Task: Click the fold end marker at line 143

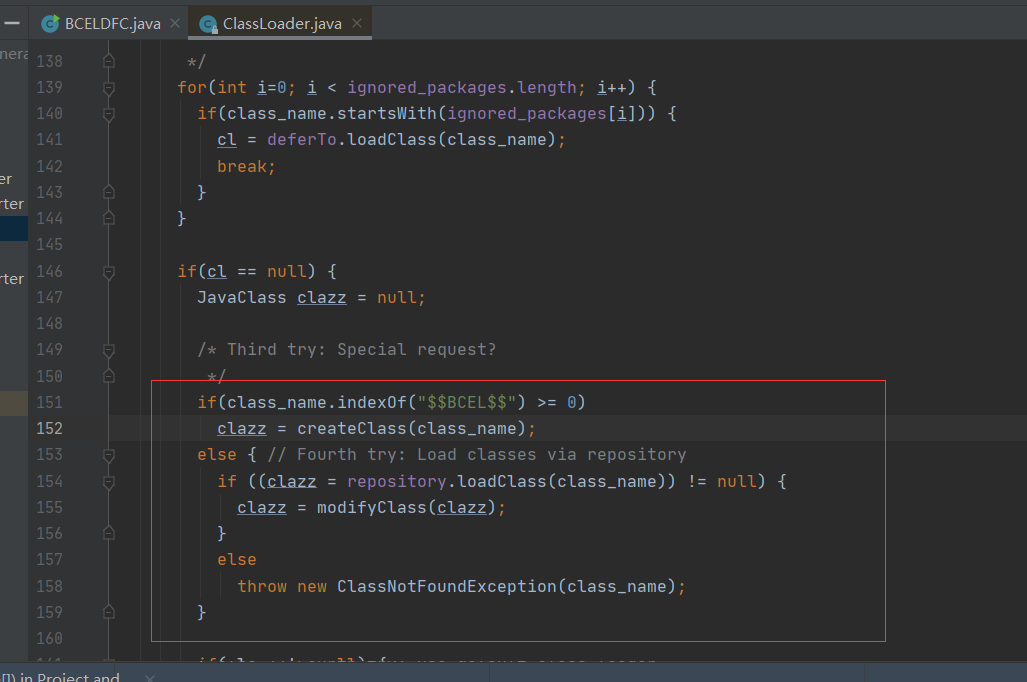Action: click(109, 192)
